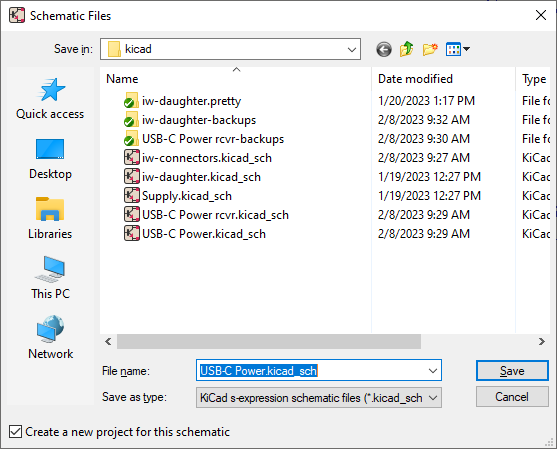Click the Cancel button

[x=512, y=397]
